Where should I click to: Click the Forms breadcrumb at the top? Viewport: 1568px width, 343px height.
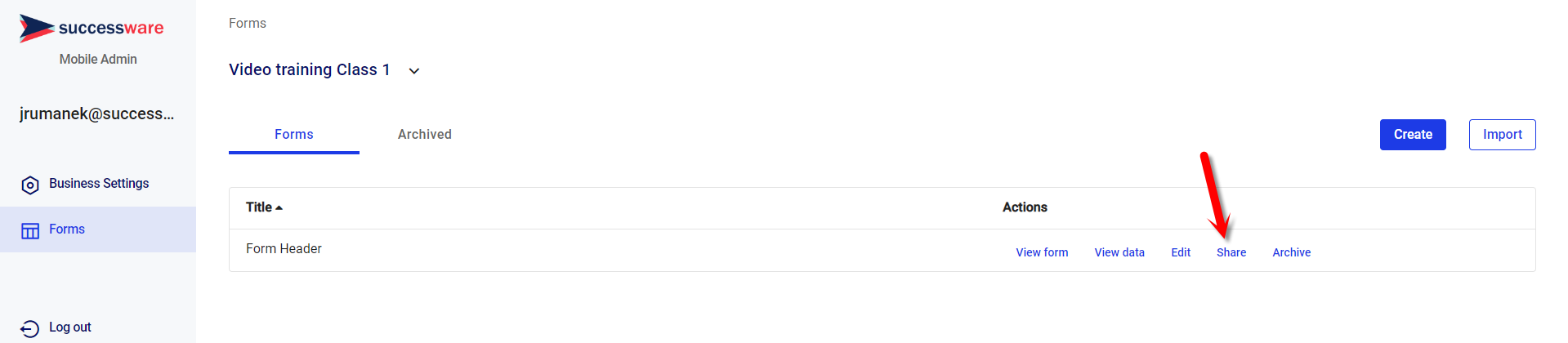(x=248, y=24)
